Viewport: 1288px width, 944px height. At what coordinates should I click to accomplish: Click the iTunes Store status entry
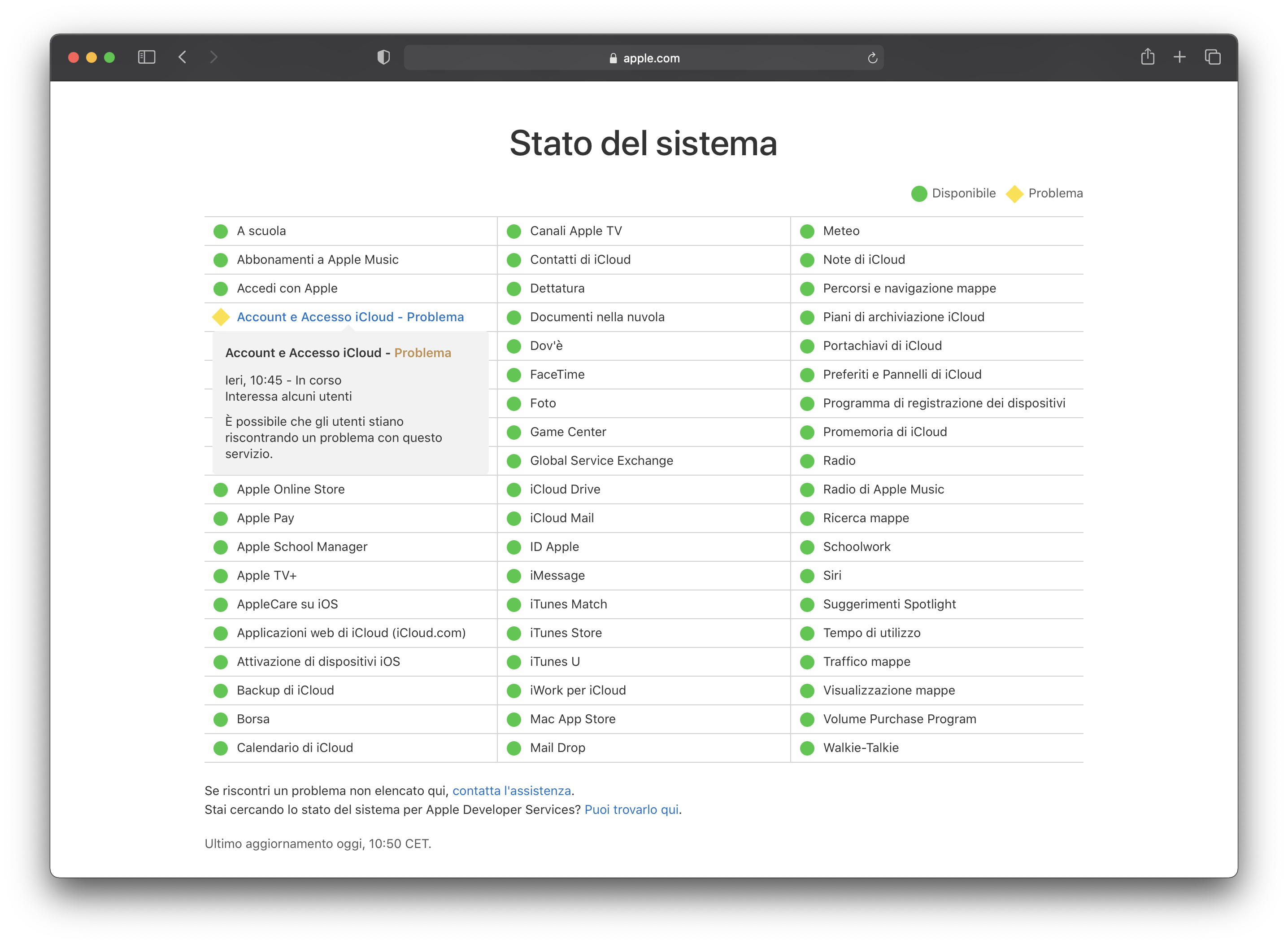tap(566, 633)
